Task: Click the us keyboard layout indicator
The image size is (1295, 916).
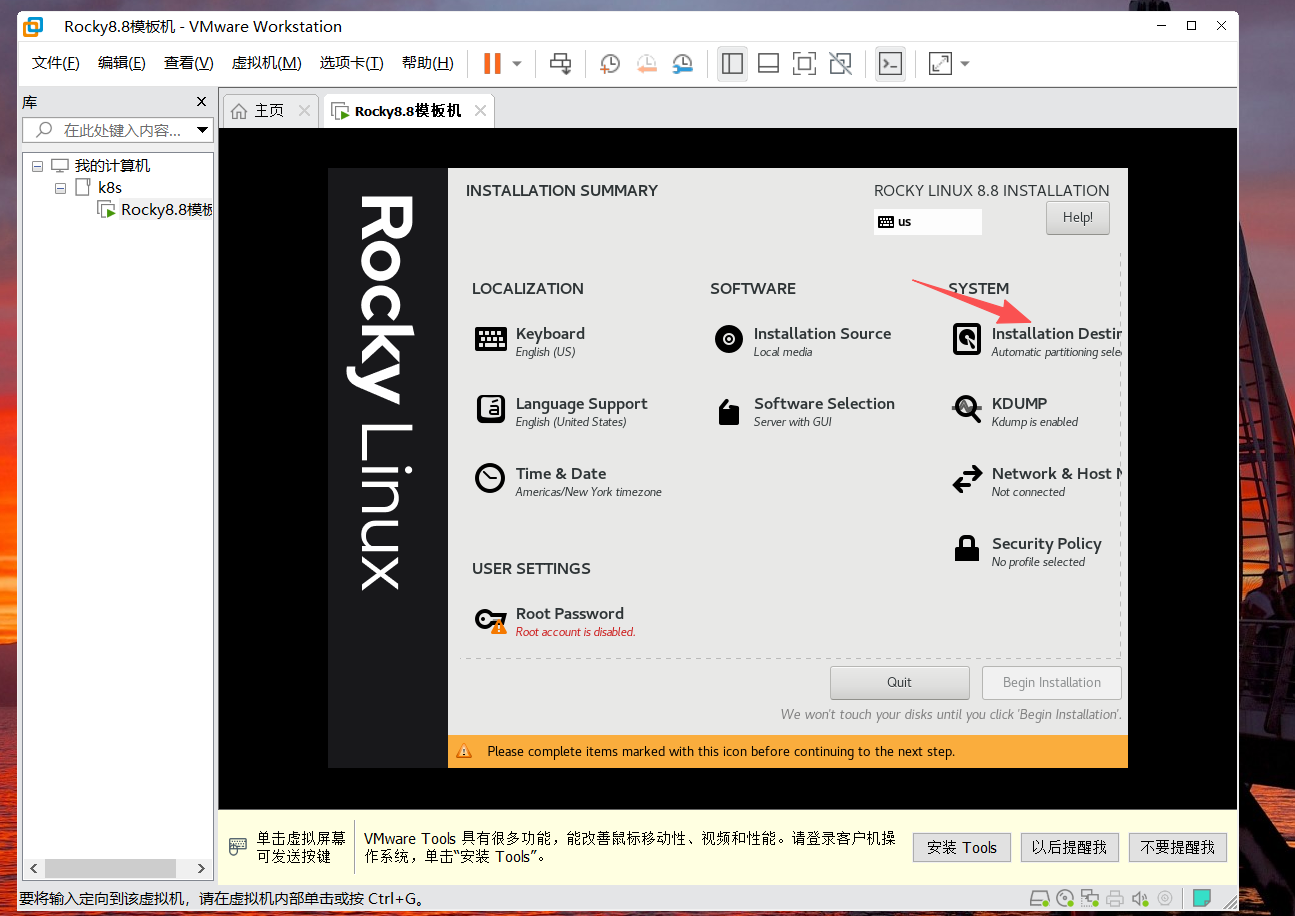Action: tap(928, 222)
